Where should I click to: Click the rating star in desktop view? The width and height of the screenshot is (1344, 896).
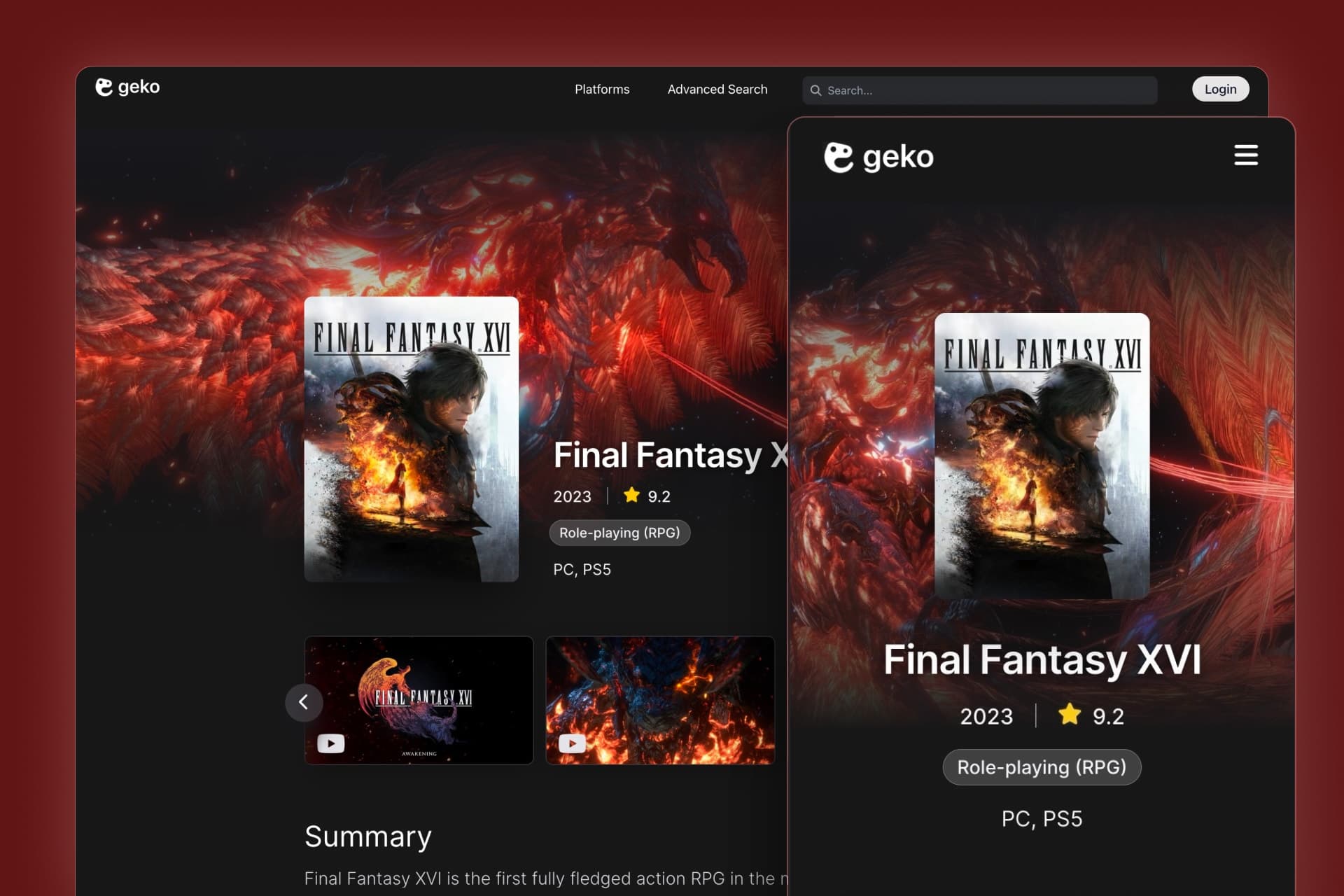[631, 495]
